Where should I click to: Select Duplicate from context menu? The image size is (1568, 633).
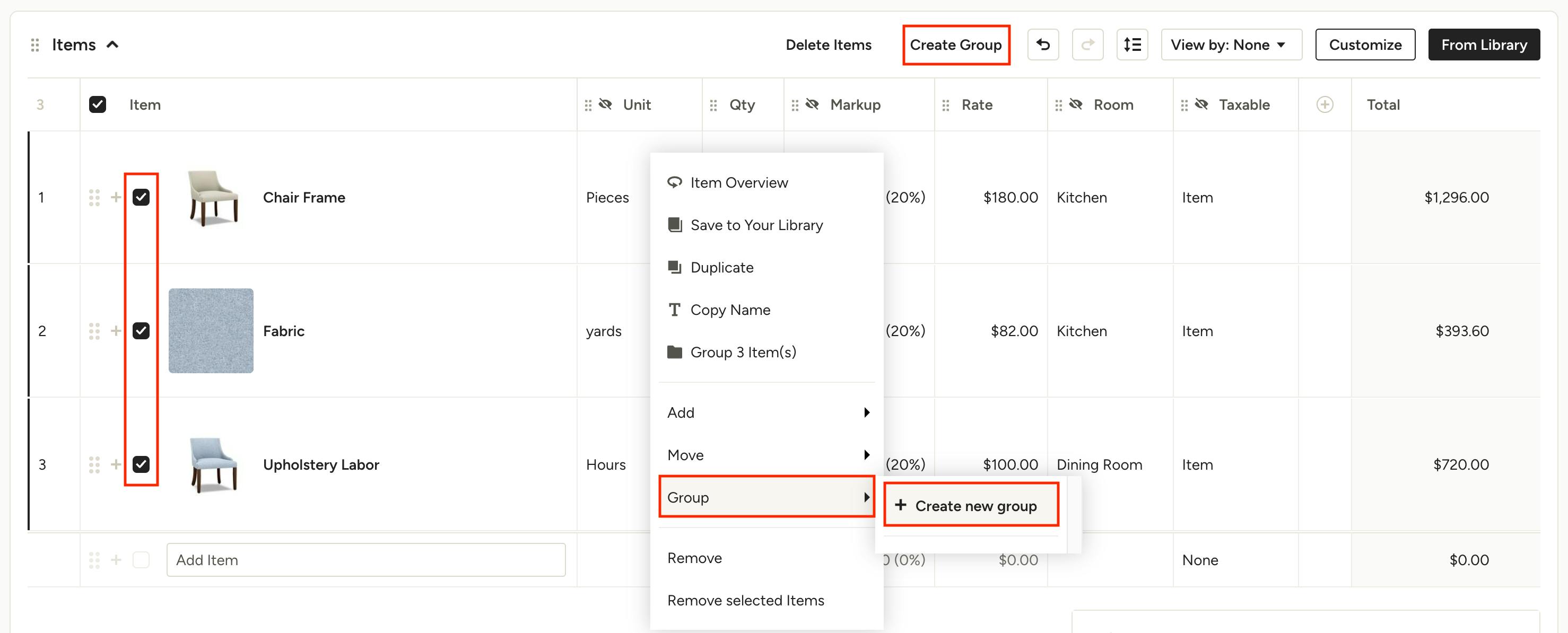[x=721, y=268]
